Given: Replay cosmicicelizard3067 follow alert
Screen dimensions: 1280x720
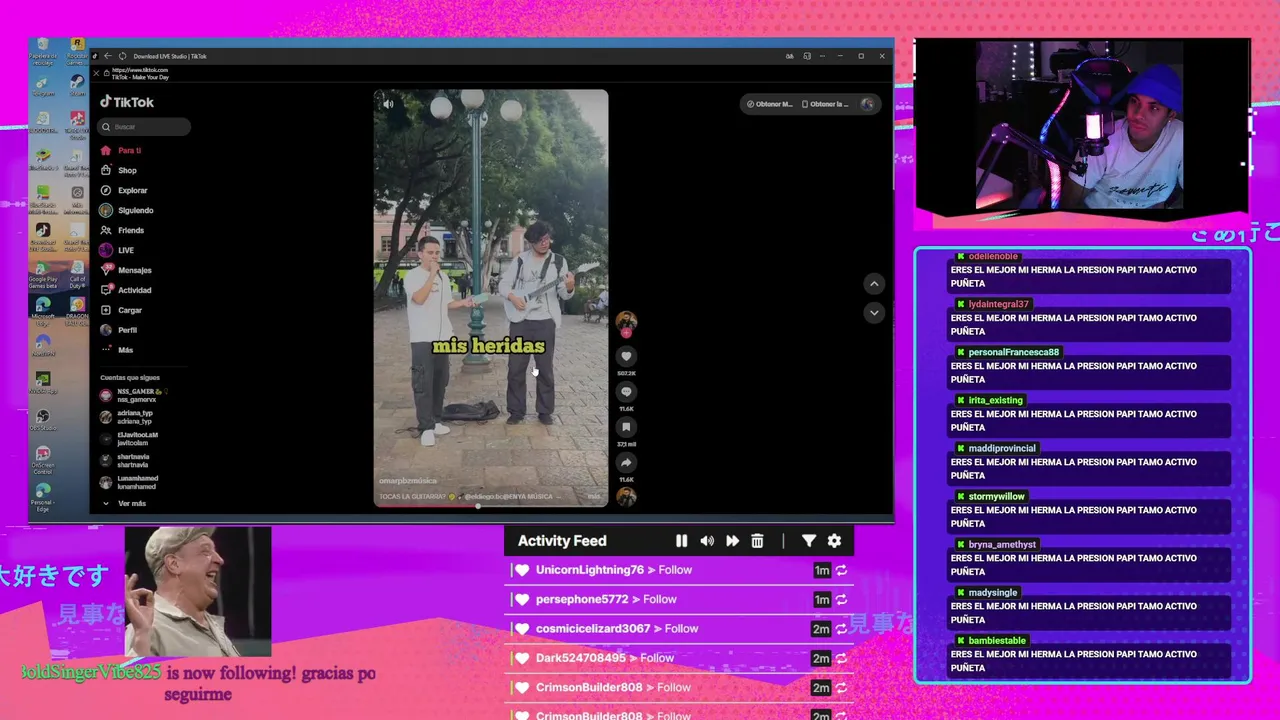Looking at the screenshot, I should pyautogui.click(x=841, y=629).
